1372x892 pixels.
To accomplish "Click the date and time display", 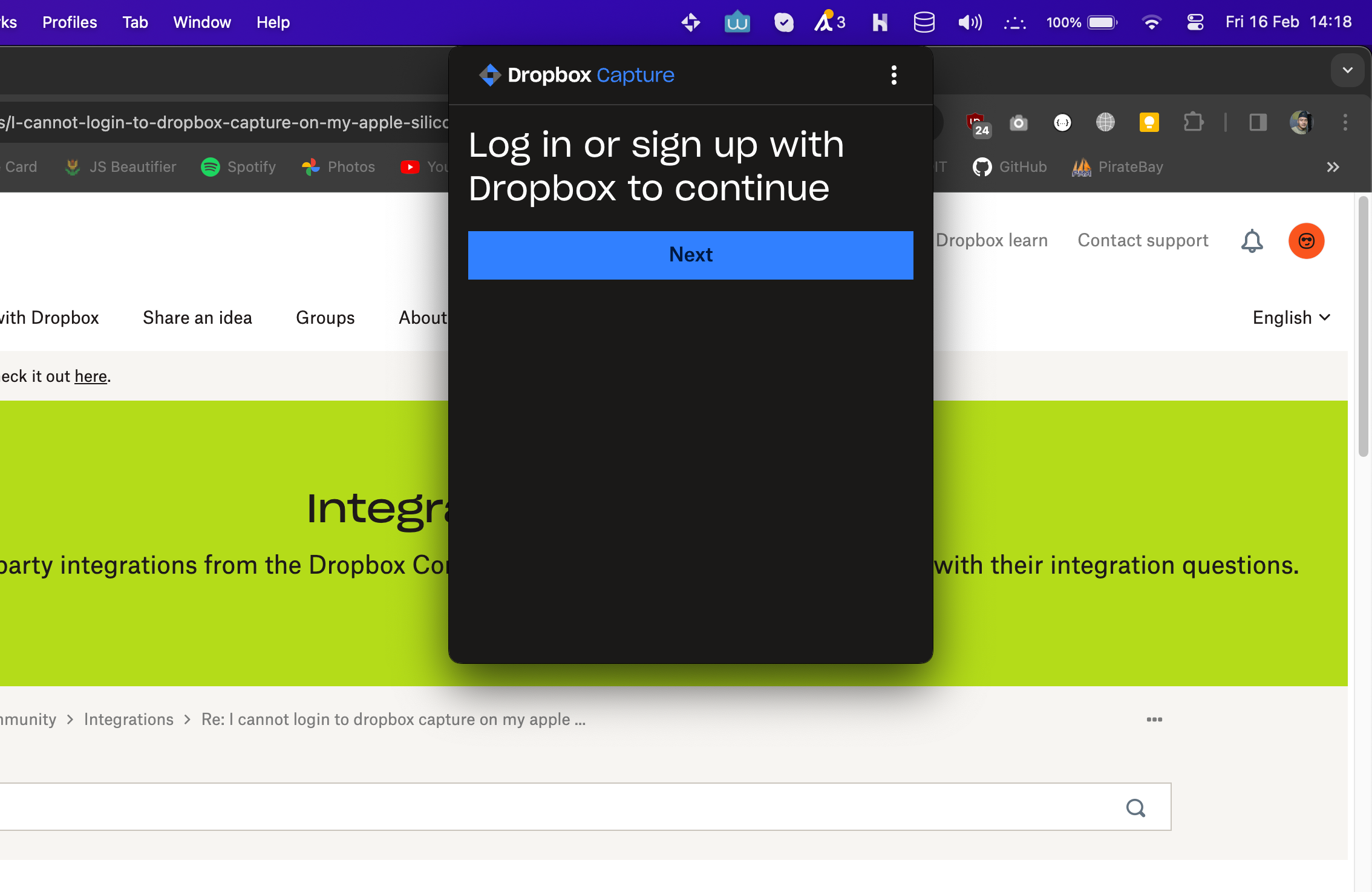I will point(1288,22).
